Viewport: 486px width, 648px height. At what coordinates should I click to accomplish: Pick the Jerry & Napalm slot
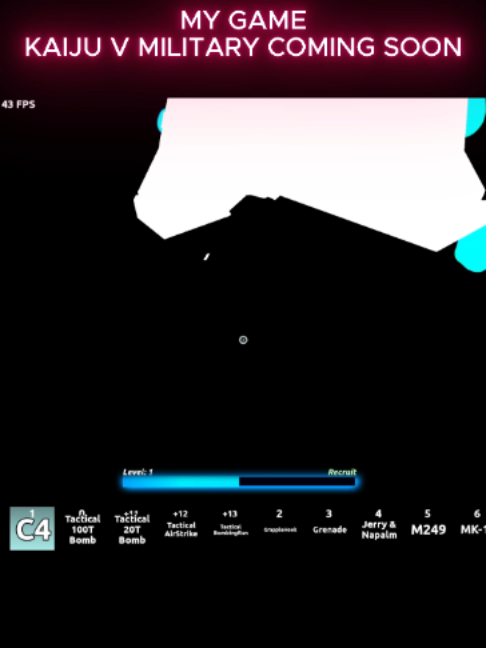[x=379, y=524]
